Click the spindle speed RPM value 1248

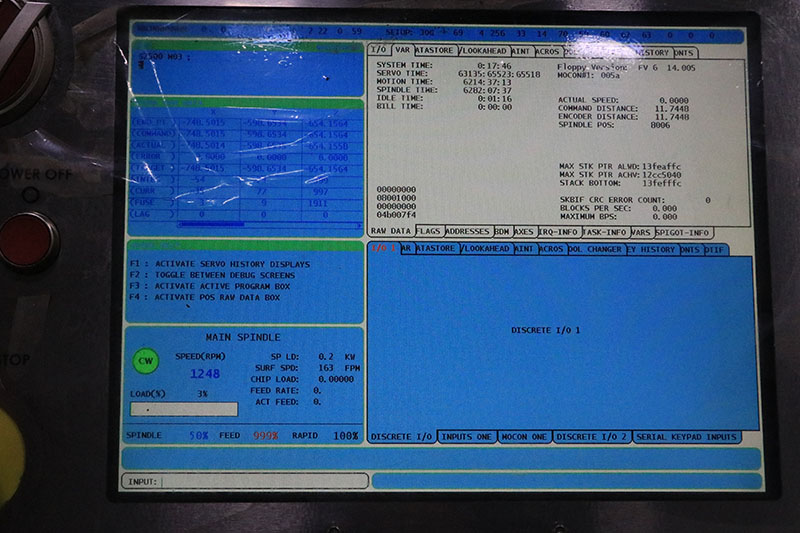point(205,374)
